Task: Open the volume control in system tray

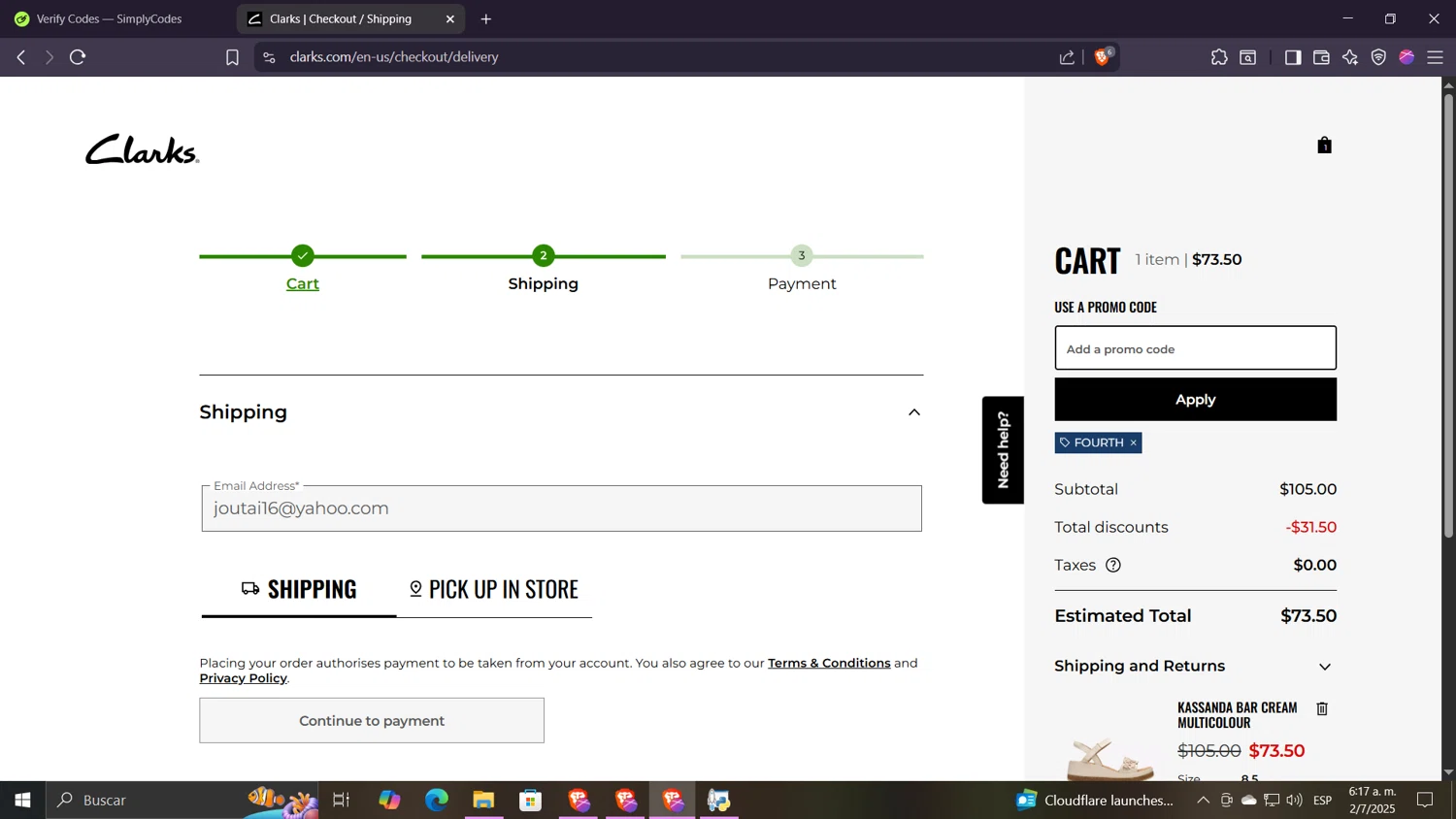Action: 1294,801
